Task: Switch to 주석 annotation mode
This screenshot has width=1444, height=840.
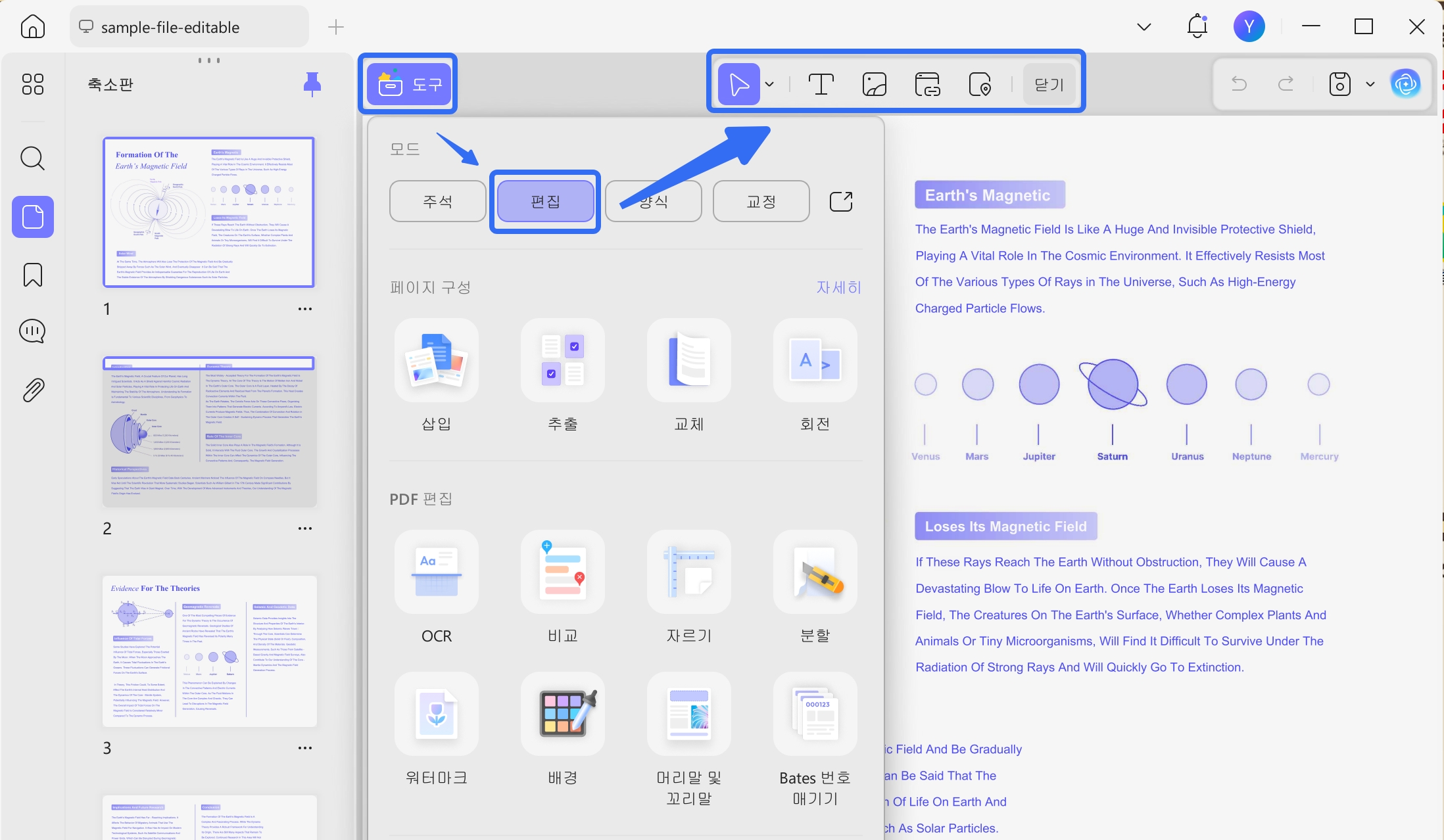Action: pos(437,201)
